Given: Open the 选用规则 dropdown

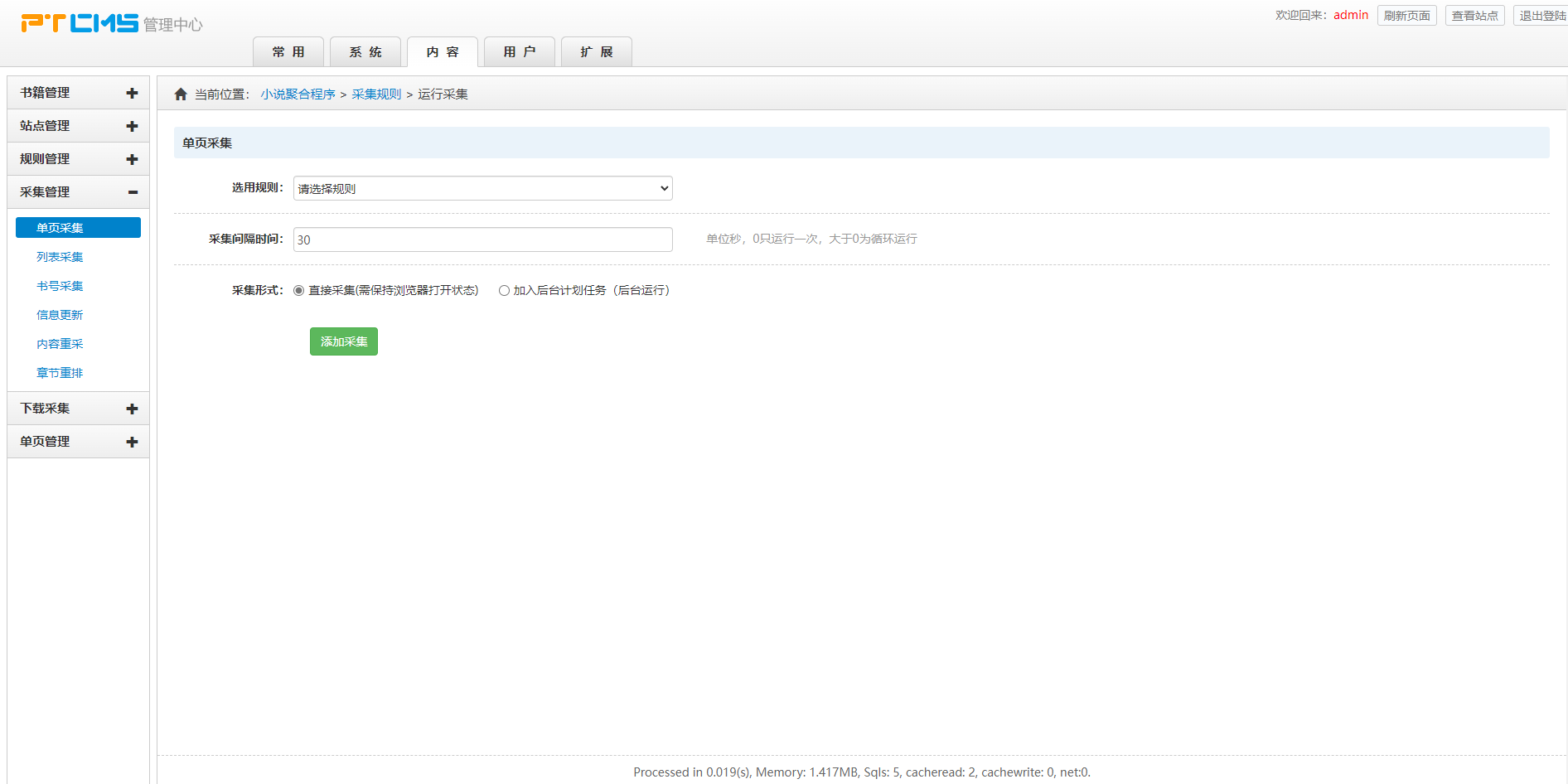Looking at the screenshot, I should click(482, 189).
